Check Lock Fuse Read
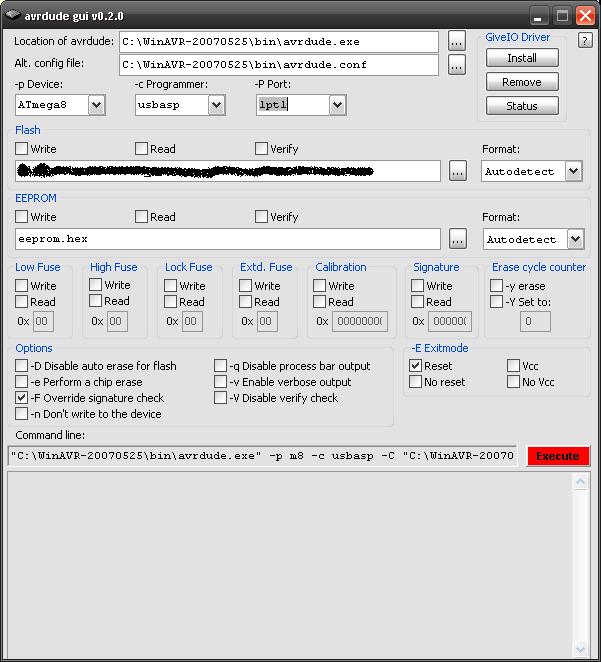This screenshot has width=601, height=662. (x=171, y=302)
